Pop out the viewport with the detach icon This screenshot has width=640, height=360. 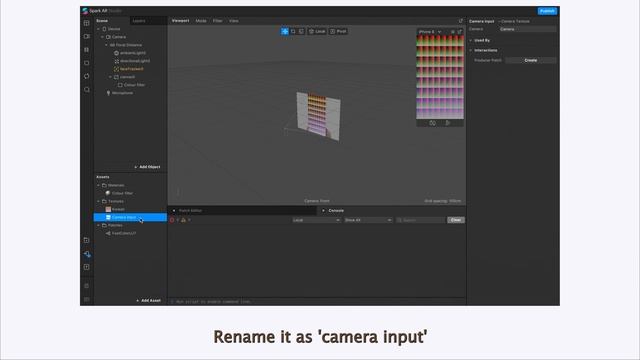coord(461,21)
